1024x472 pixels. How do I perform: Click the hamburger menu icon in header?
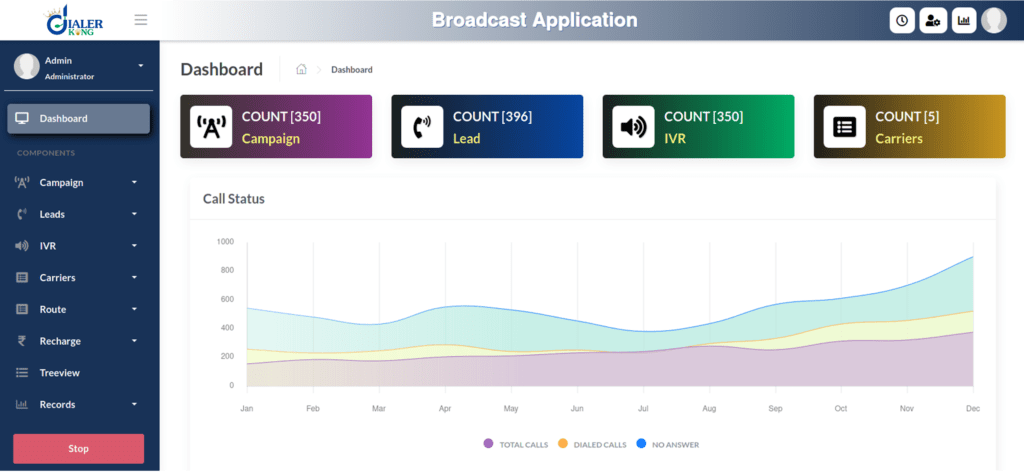(x=140, y=20)
